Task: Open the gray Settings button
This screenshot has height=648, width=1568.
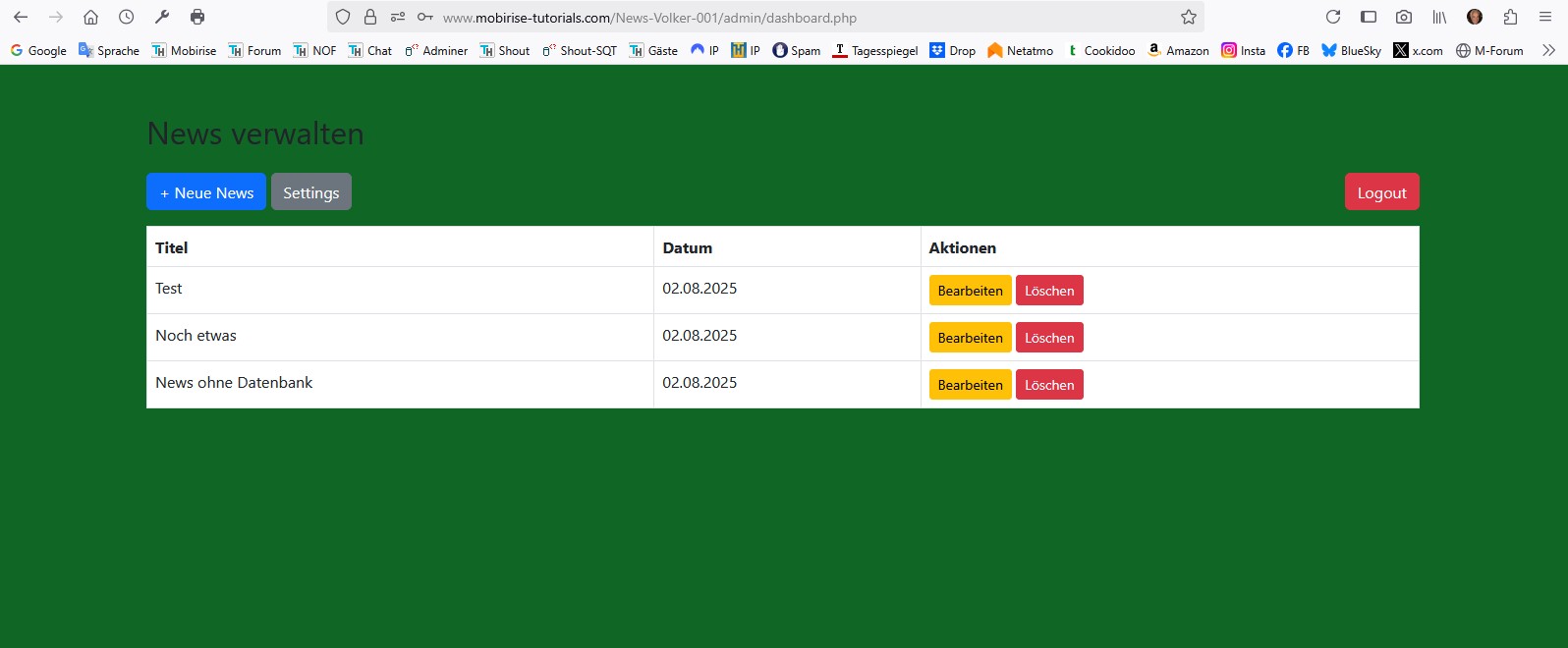Action: [310, 192]
